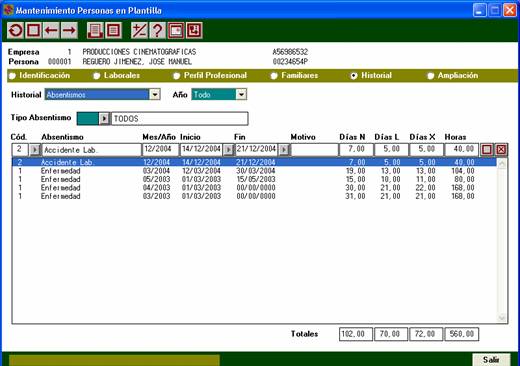The height and width of the screenshot is (366, 520).
Task: Select the Enfermedad 04/2003 row
Action: (x=254, y=188)
